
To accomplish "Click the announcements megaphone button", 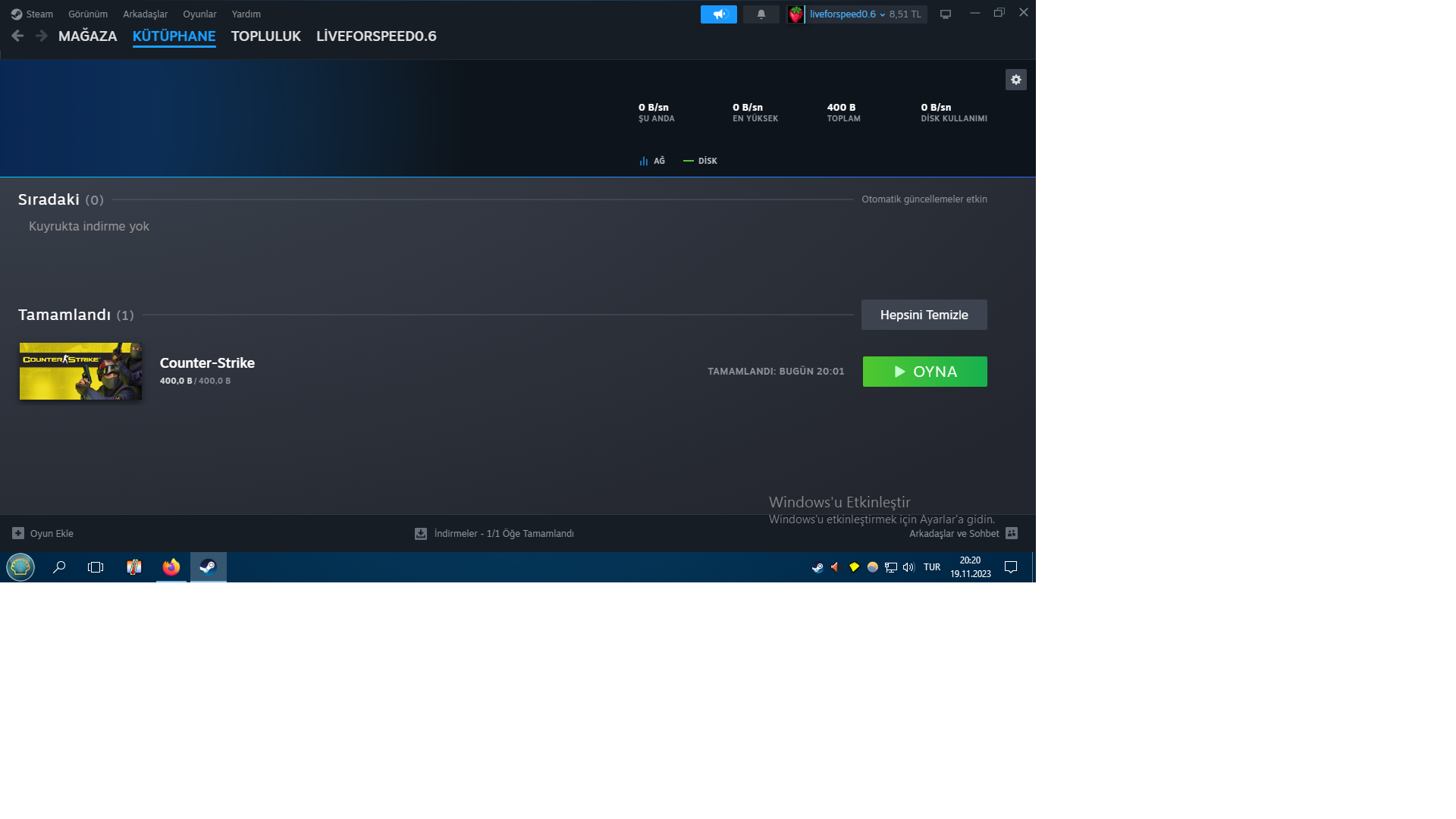I will [718, 14].
